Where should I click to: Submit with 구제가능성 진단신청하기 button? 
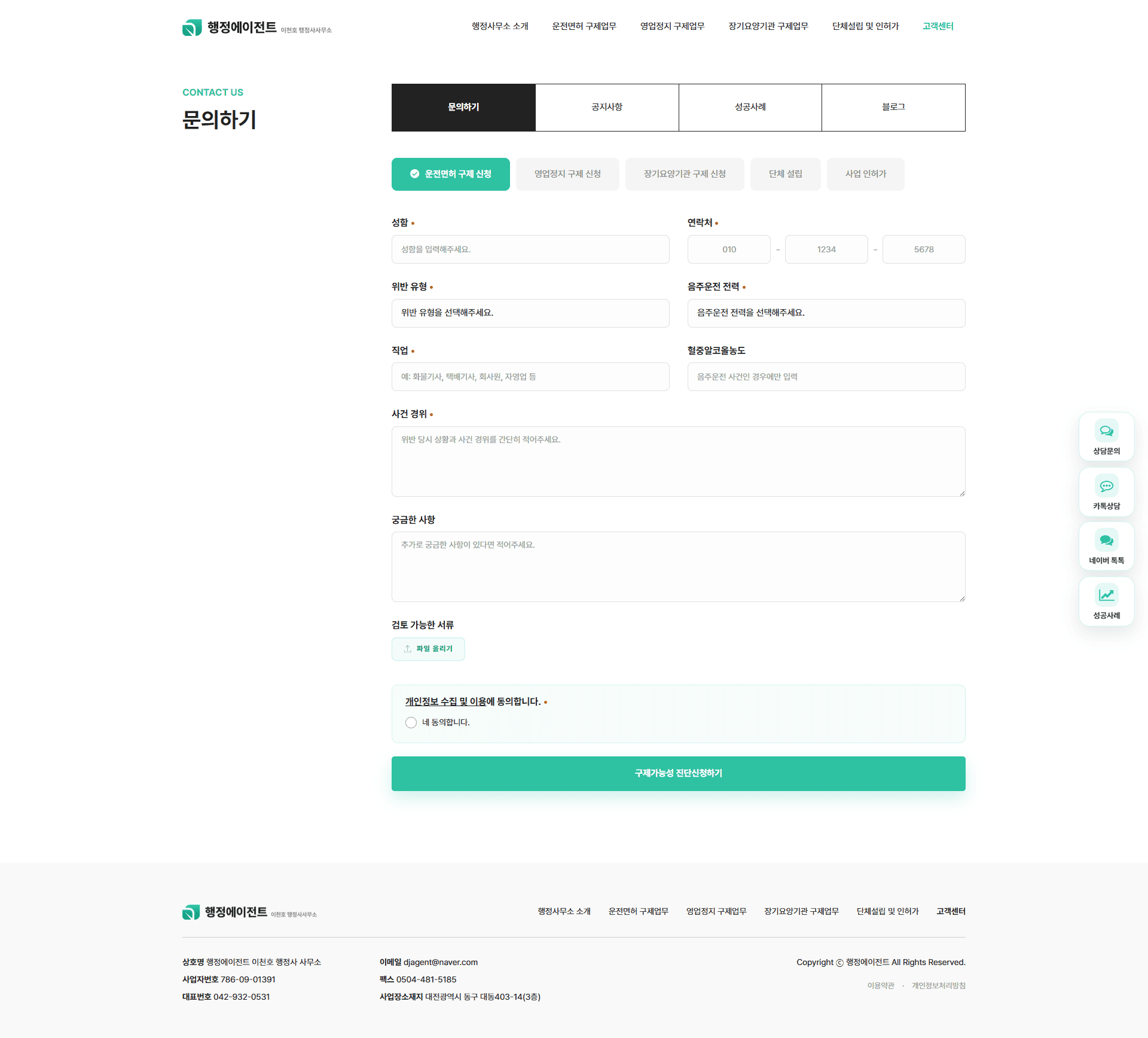(x=678, y=773)
